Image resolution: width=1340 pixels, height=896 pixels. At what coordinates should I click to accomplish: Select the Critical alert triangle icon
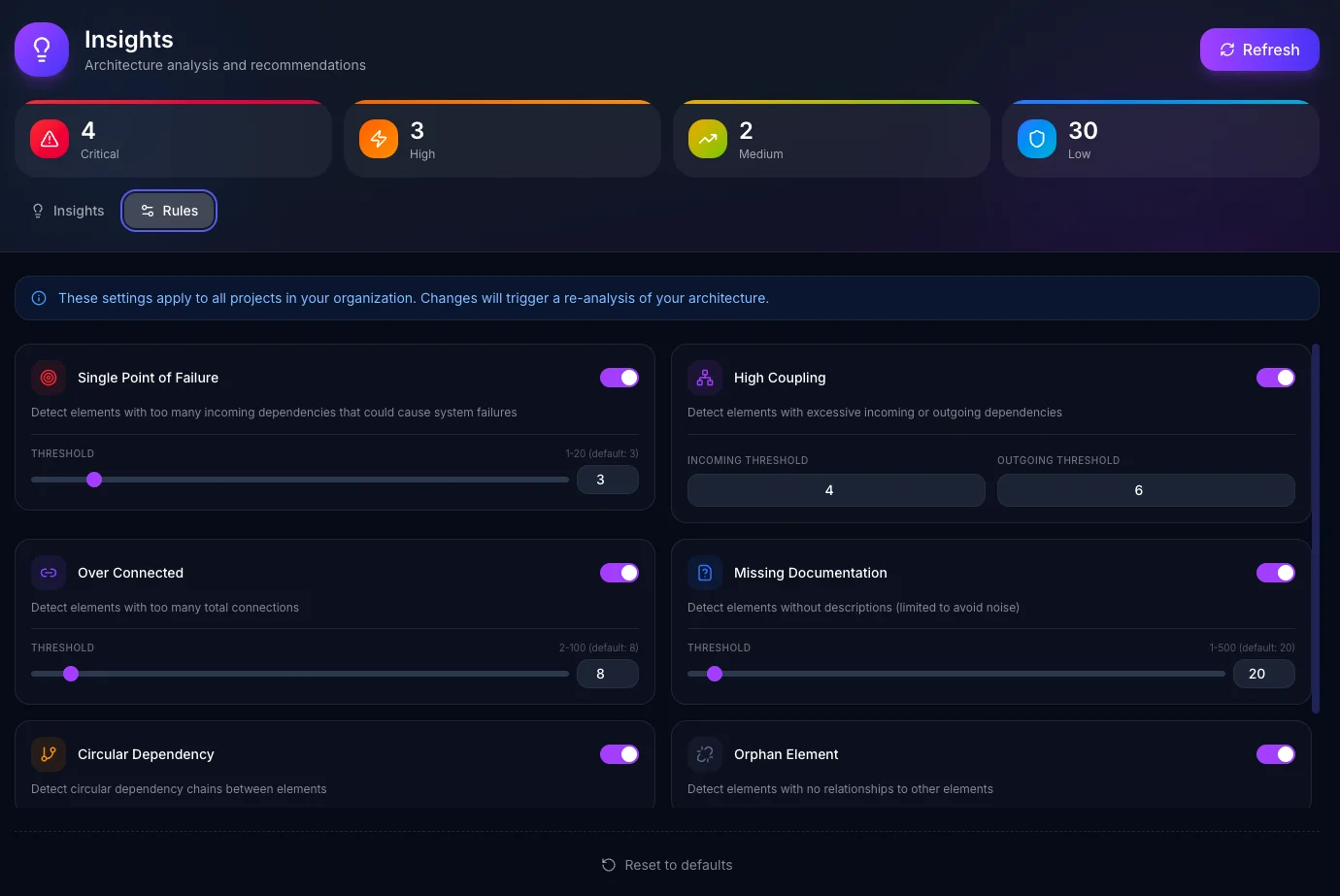[x=49, y=138]
